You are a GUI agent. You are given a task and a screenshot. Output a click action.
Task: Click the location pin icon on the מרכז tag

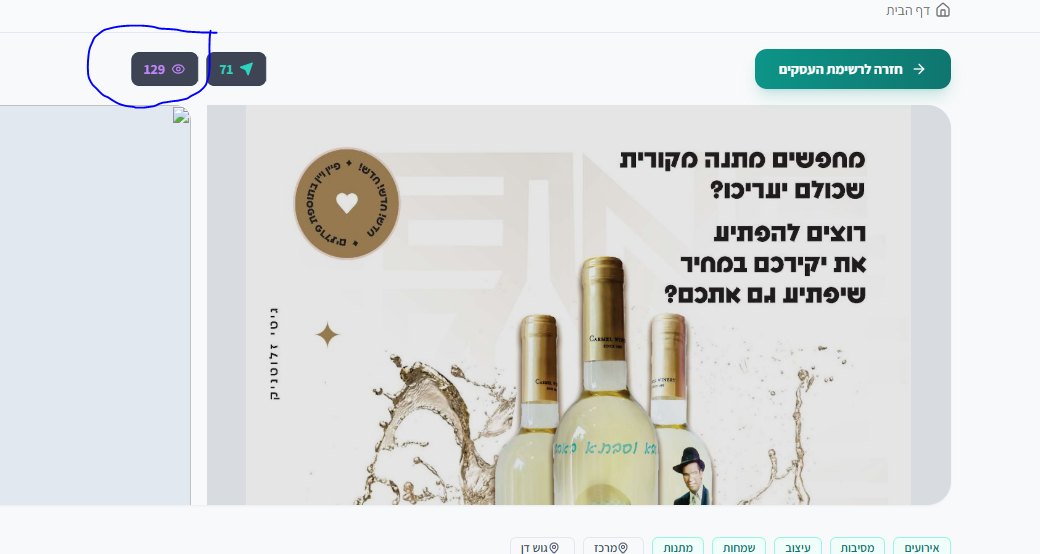point(623,547)
